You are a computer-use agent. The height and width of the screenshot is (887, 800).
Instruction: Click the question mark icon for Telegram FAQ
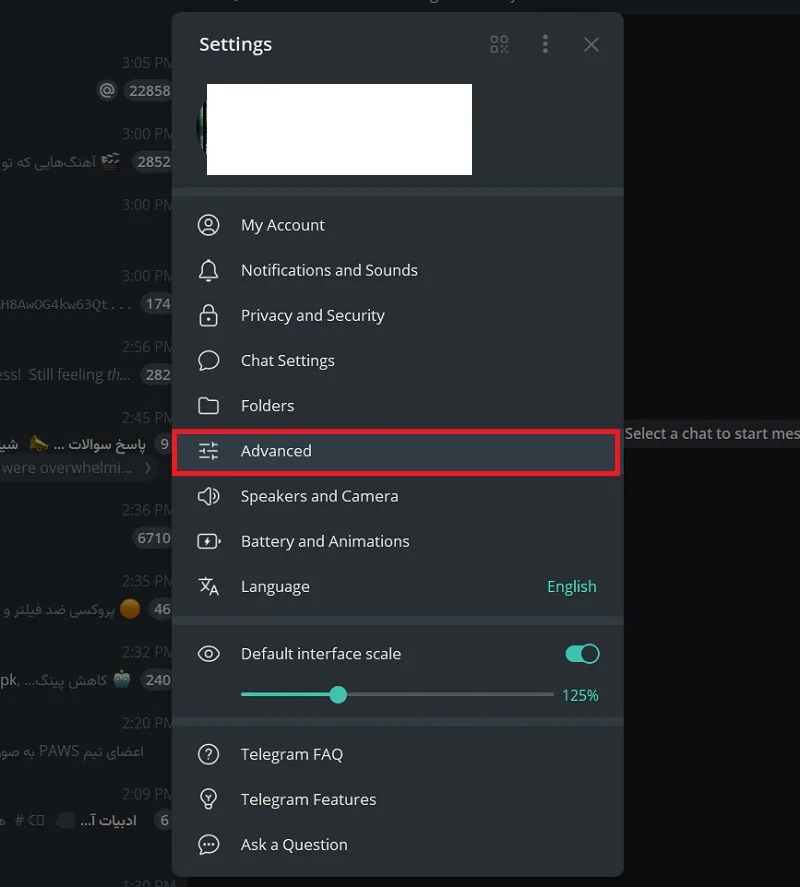pos(208,754)
